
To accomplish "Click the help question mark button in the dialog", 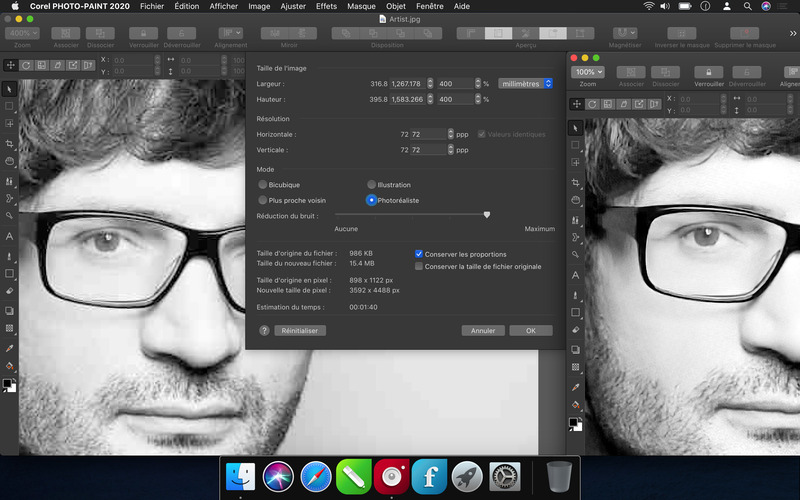I will tap(264, 331).
